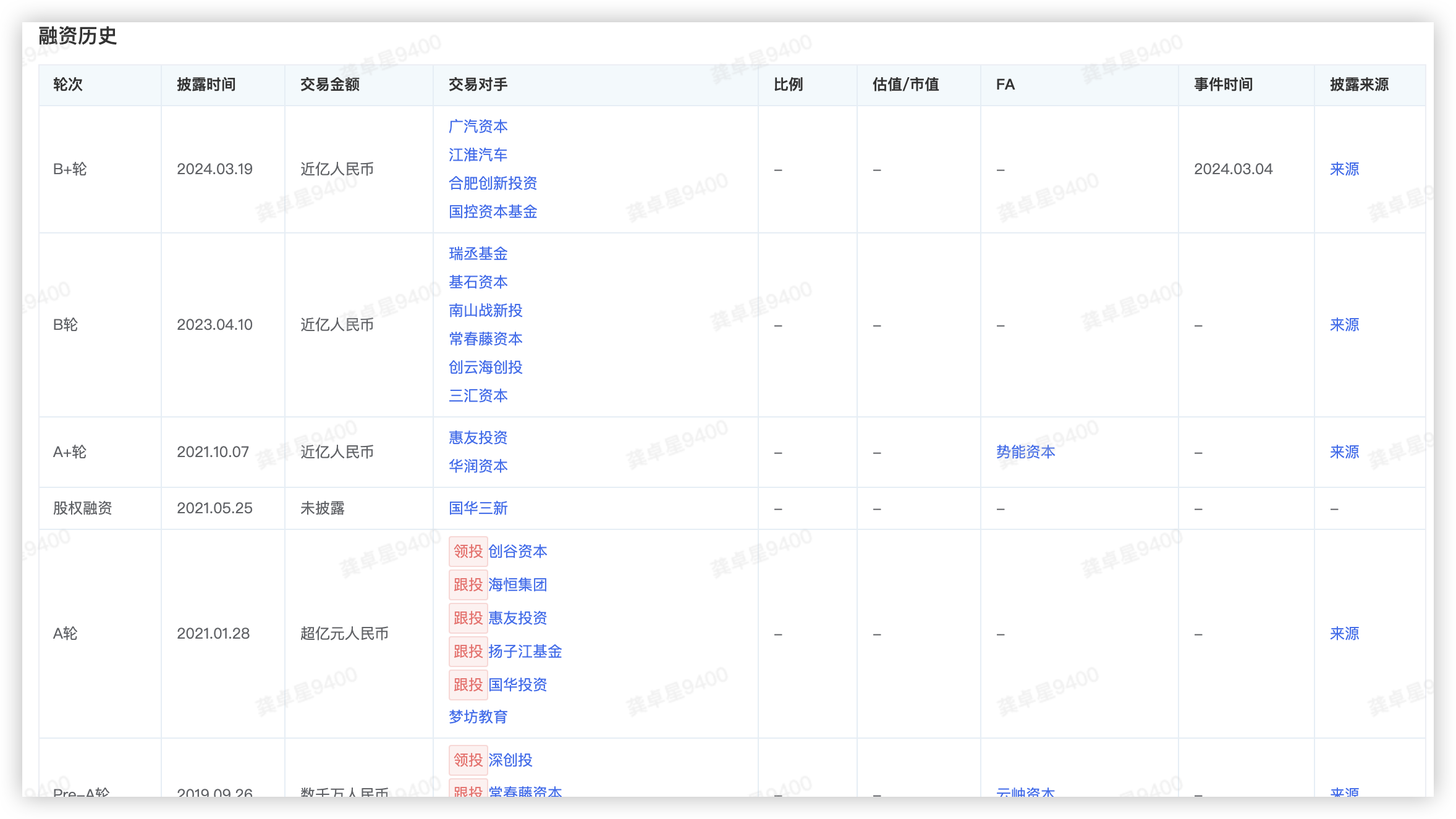
Task: Select disclosure date 2024.03.19
Action: 214,169
